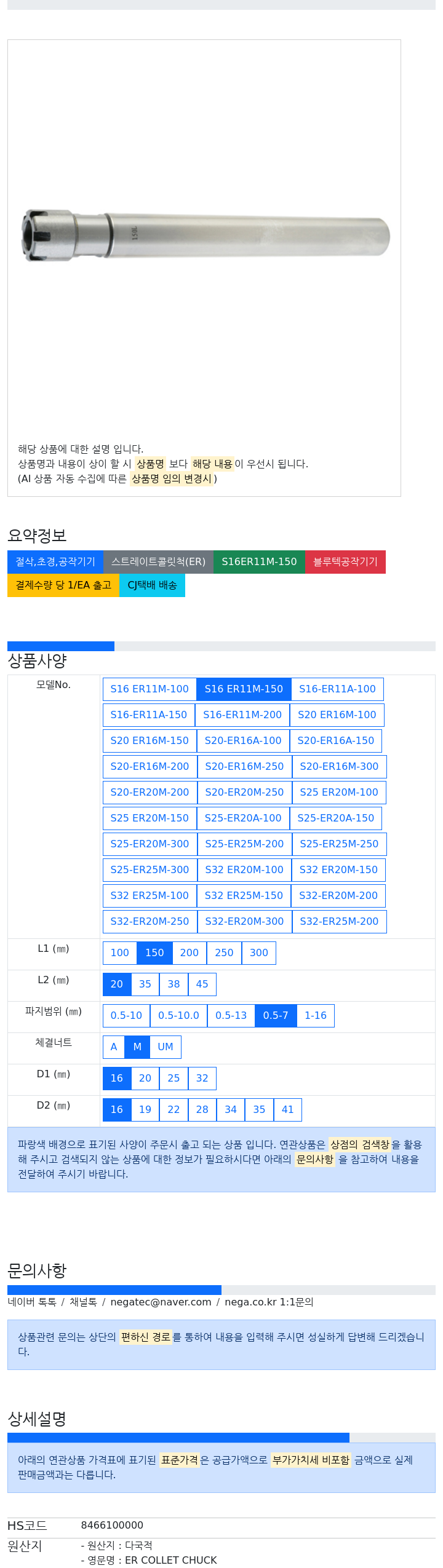Select model S20-ER16A-150
This screenshot has height=1568, width=443.
[x=336, y=741]
